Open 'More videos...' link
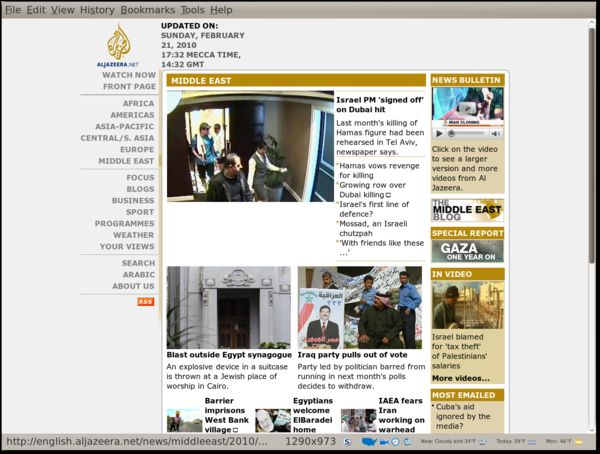 (461, 379)
